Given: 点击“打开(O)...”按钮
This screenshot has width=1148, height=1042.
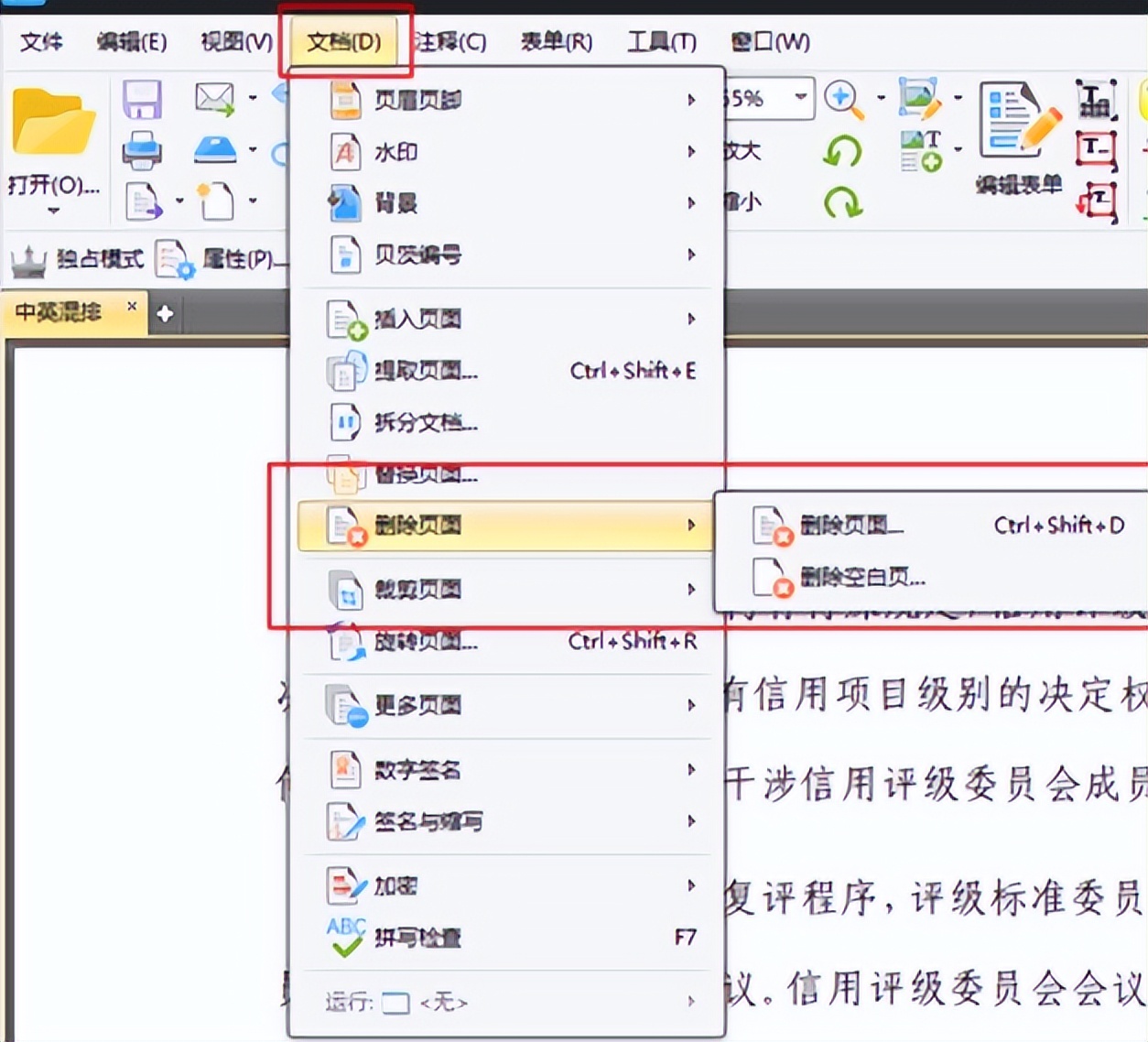Looking at the screenshot, I should coord(52,187).
